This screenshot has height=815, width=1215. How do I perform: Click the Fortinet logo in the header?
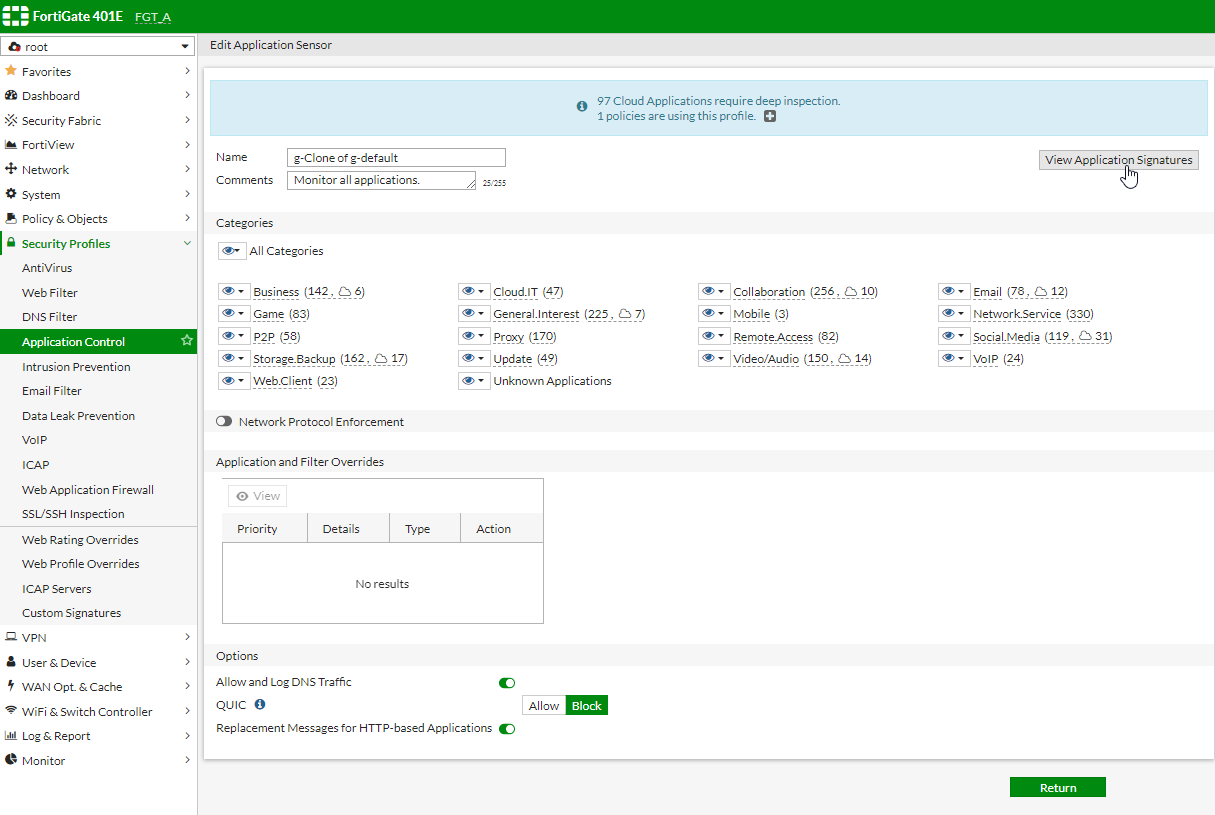(x=17, y=16)
